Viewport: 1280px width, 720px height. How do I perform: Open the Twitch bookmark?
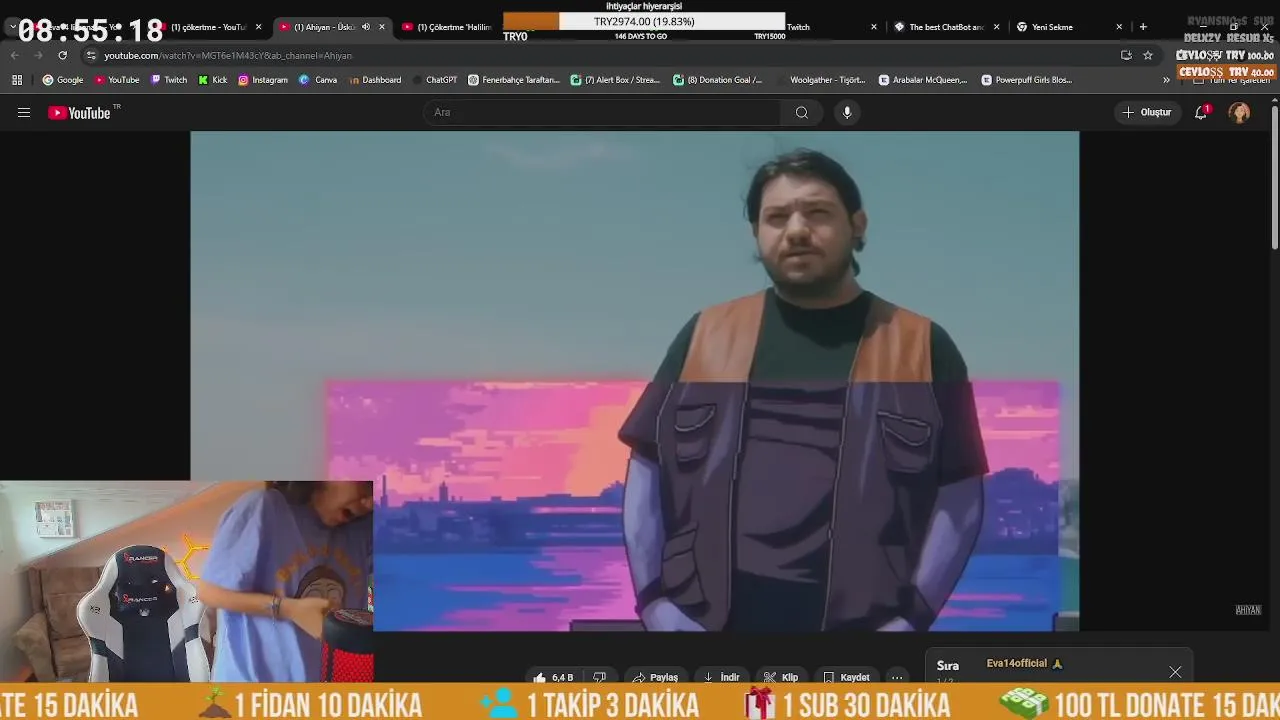(169, 80)
